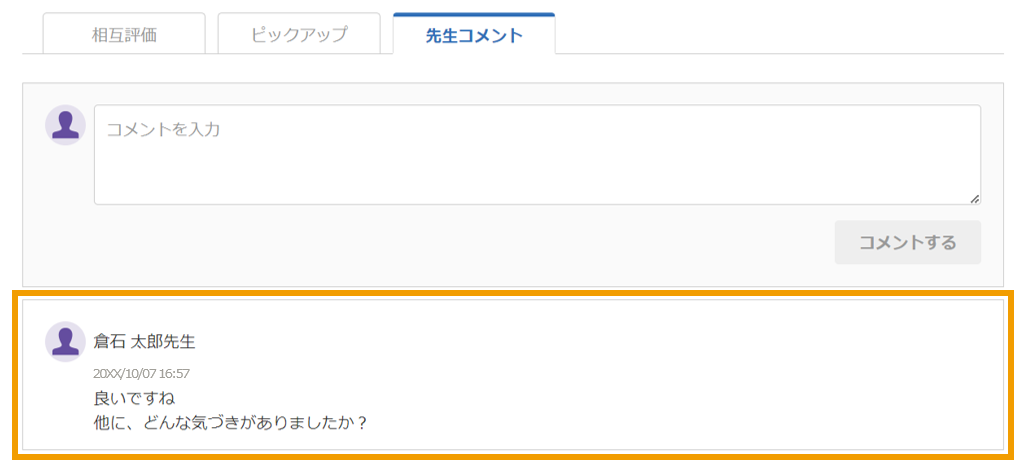1020x463 pixels.
Task: Click the text 他に、どんな気づきがありましたか？
Action: (232, 423)
